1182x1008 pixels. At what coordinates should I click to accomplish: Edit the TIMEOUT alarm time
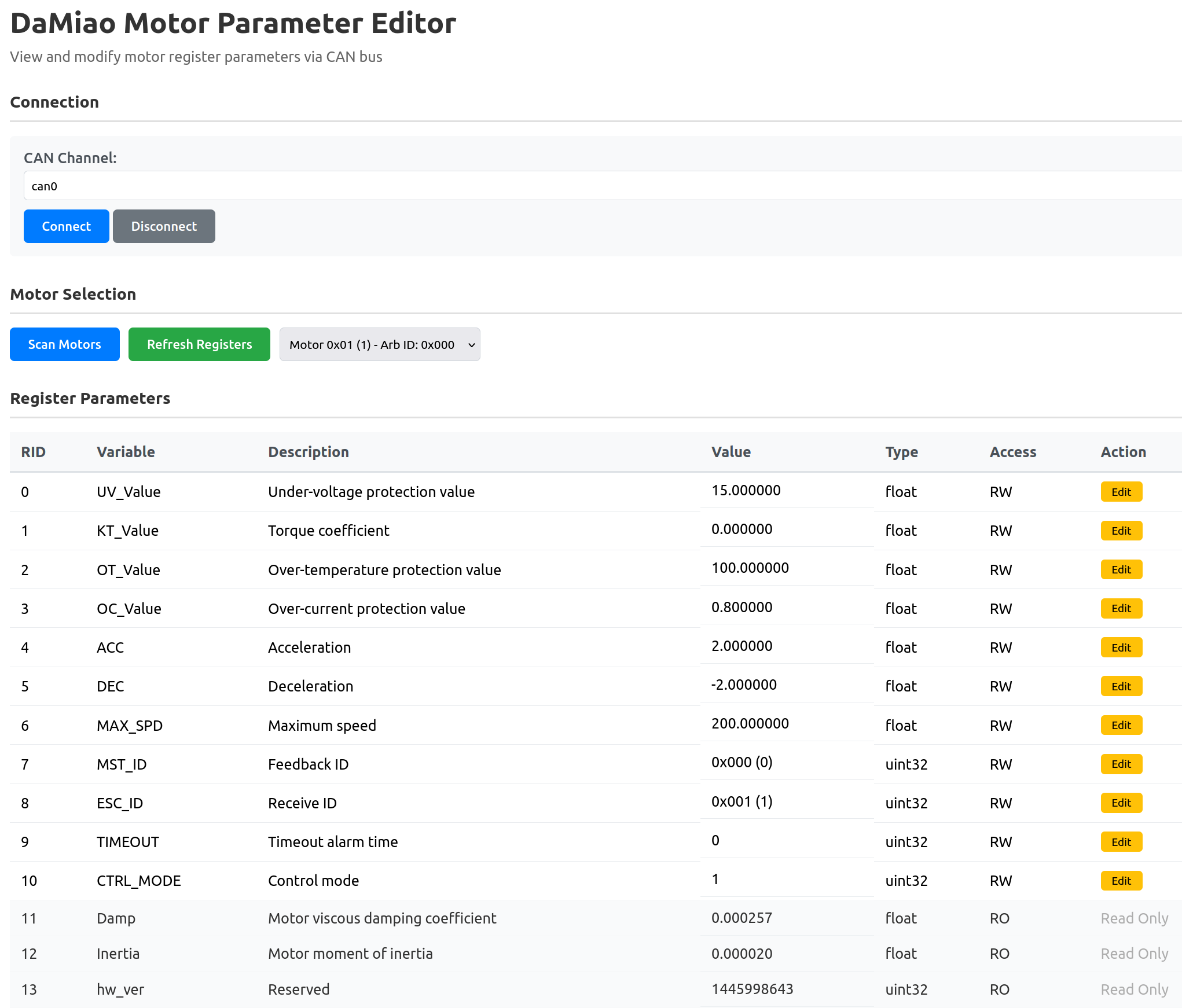[1121, 842]
